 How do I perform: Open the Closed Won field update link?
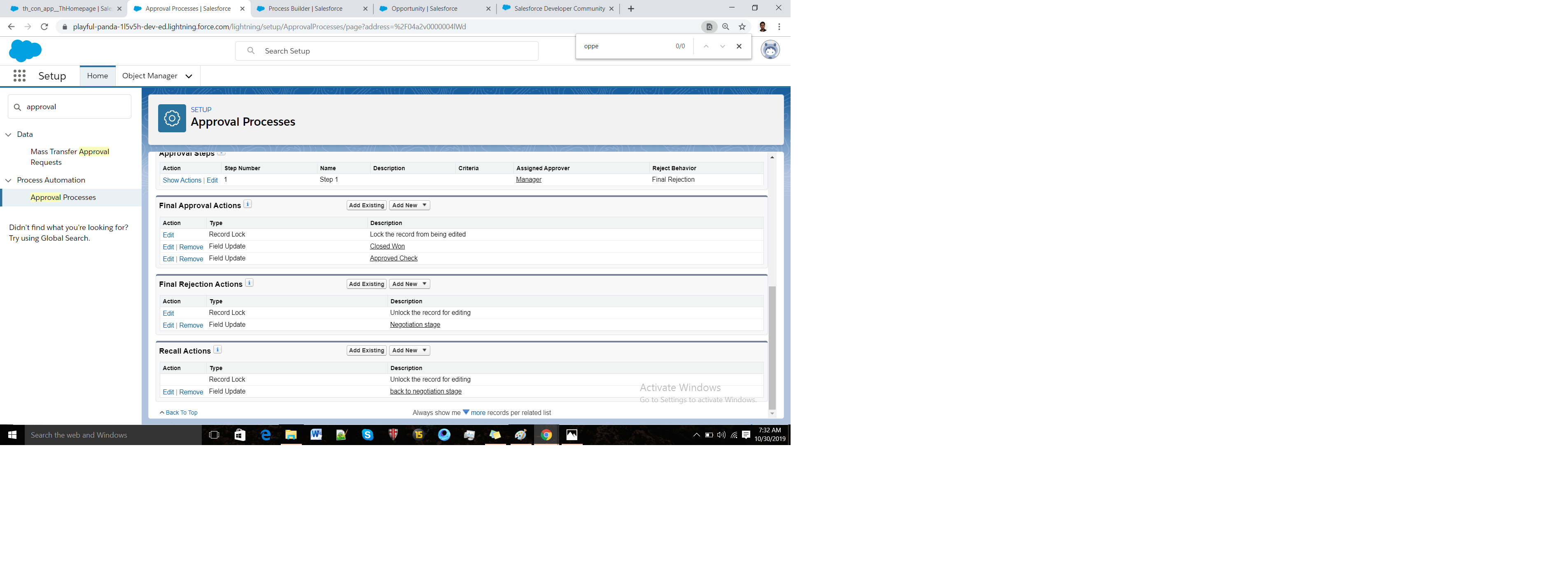(x=387, y=246)
